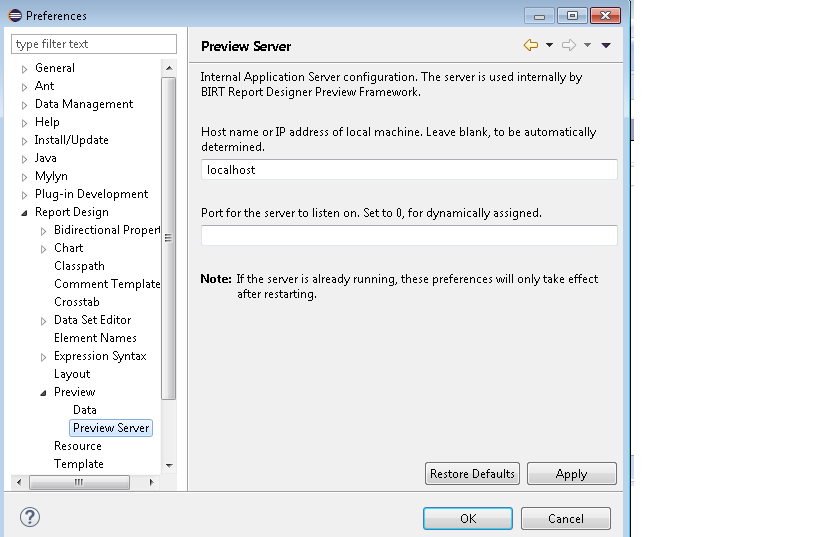
Task: Select Preview preference page
Action: (x=75, y=392)
